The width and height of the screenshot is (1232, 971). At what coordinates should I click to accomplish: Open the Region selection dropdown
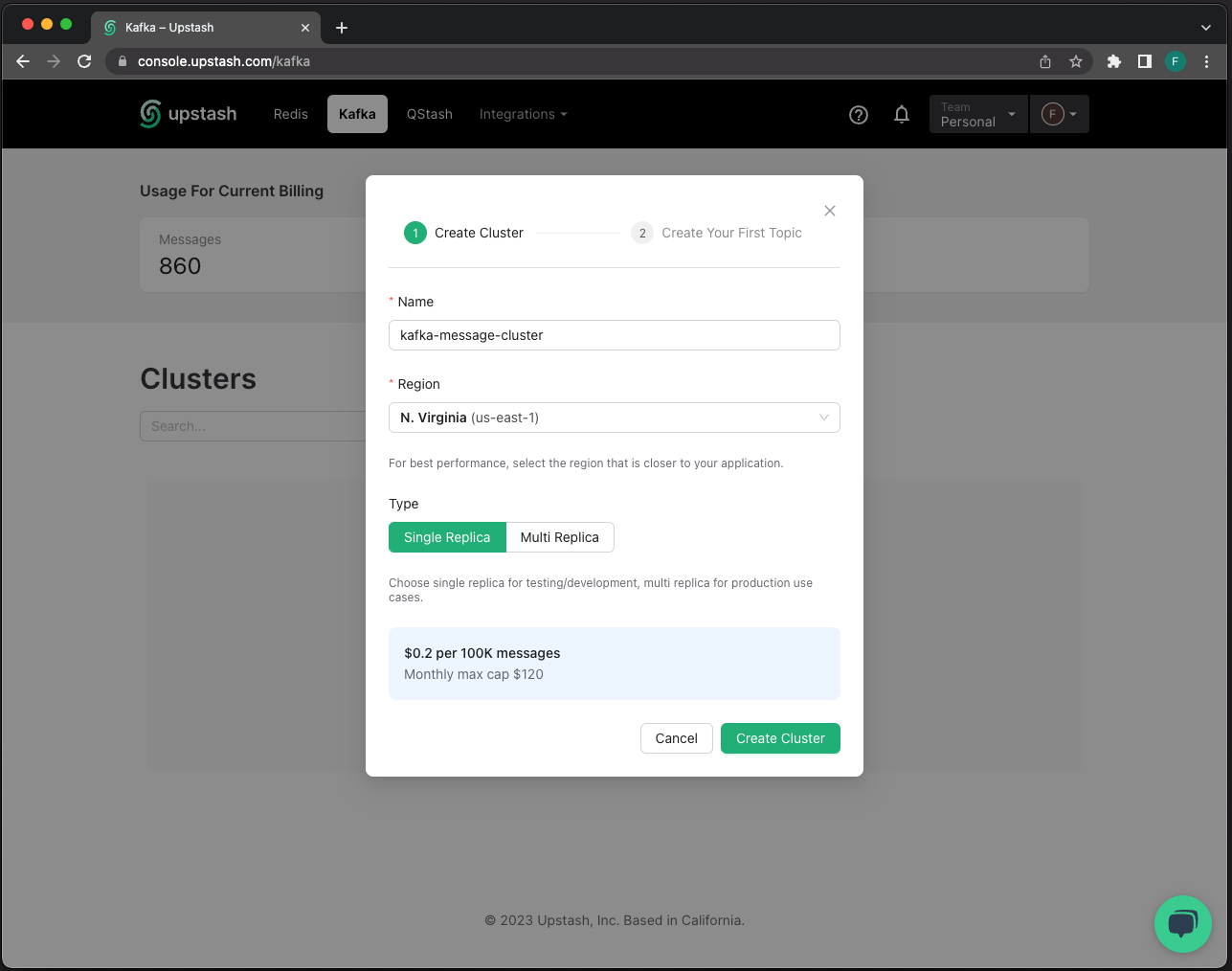tap(614, 418)
